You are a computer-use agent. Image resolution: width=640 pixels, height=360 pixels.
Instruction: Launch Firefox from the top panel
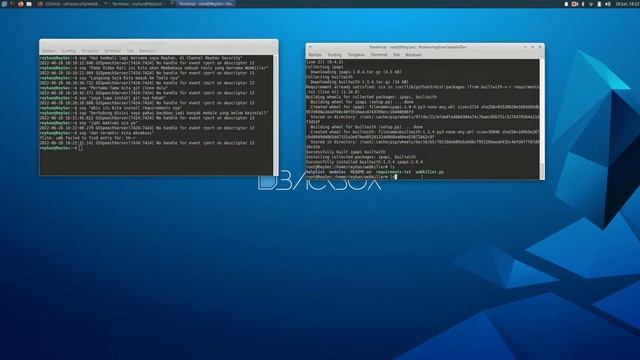pyautogui.click(x=20, y=4)
